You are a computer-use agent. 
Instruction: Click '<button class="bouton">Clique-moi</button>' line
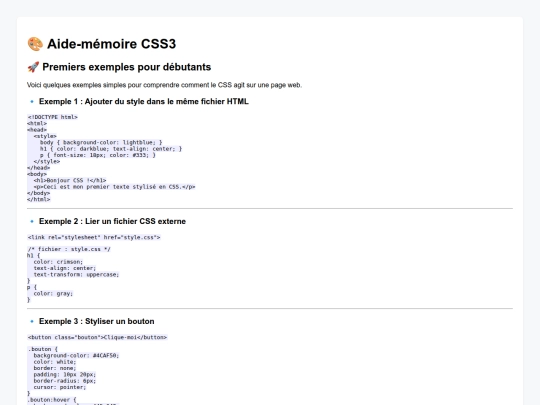click(97, 337)
